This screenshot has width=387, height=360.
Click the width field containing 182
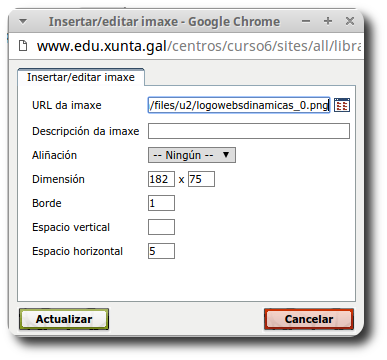(161, 179)
